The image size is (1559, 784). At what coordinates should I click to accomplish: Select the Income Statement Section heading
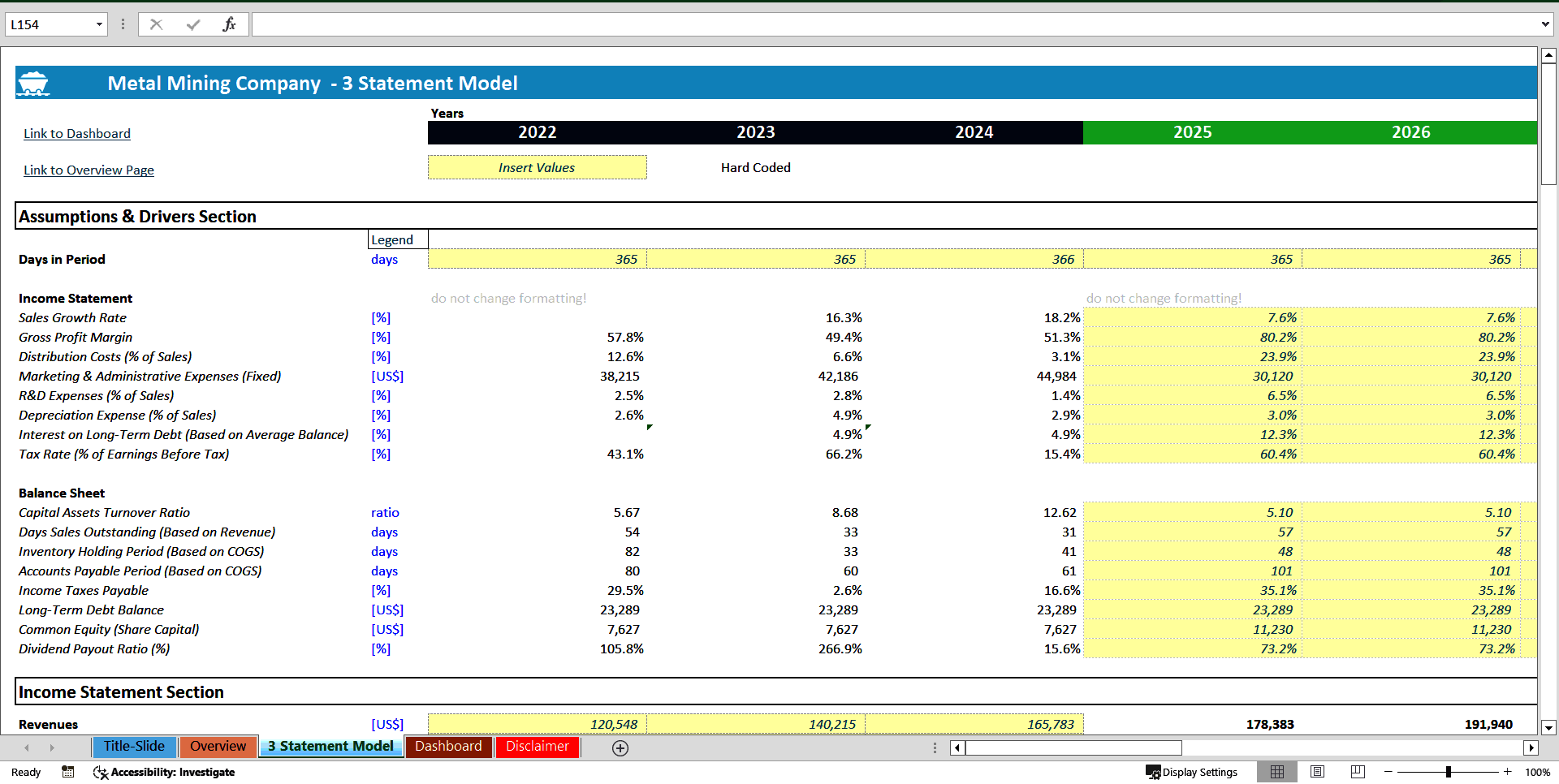click(x=121, y=692)
